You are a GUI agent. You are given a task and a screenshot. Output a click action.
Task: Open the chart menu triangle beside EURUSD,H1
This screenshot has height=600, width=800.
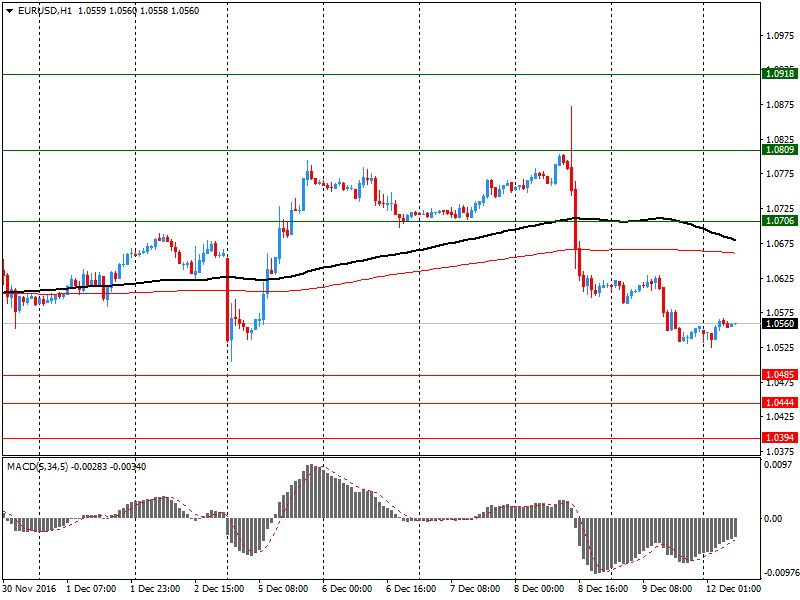coord(10,11)
